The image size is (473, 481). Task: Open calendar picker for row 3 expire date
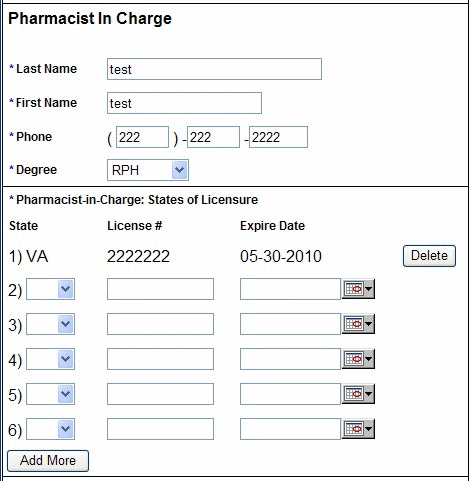(x=358, y=324)
